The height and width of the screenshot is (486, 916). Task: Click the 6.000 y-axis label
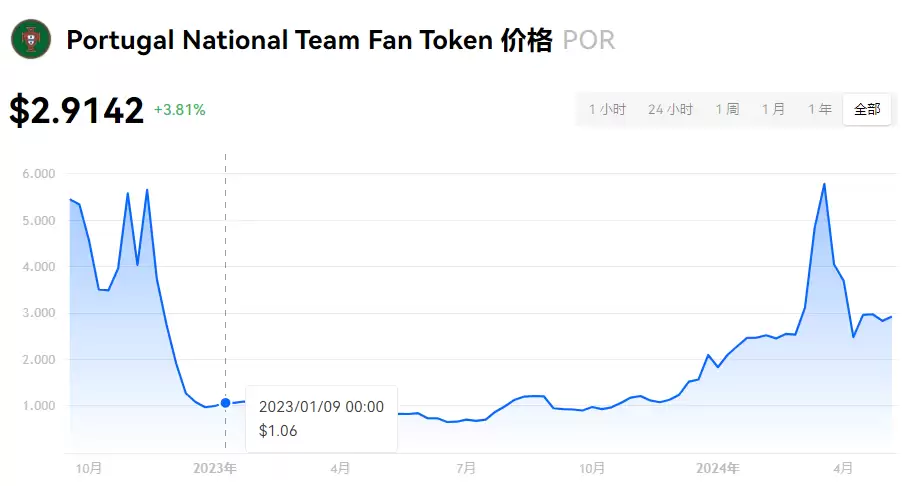coord(37,174)
